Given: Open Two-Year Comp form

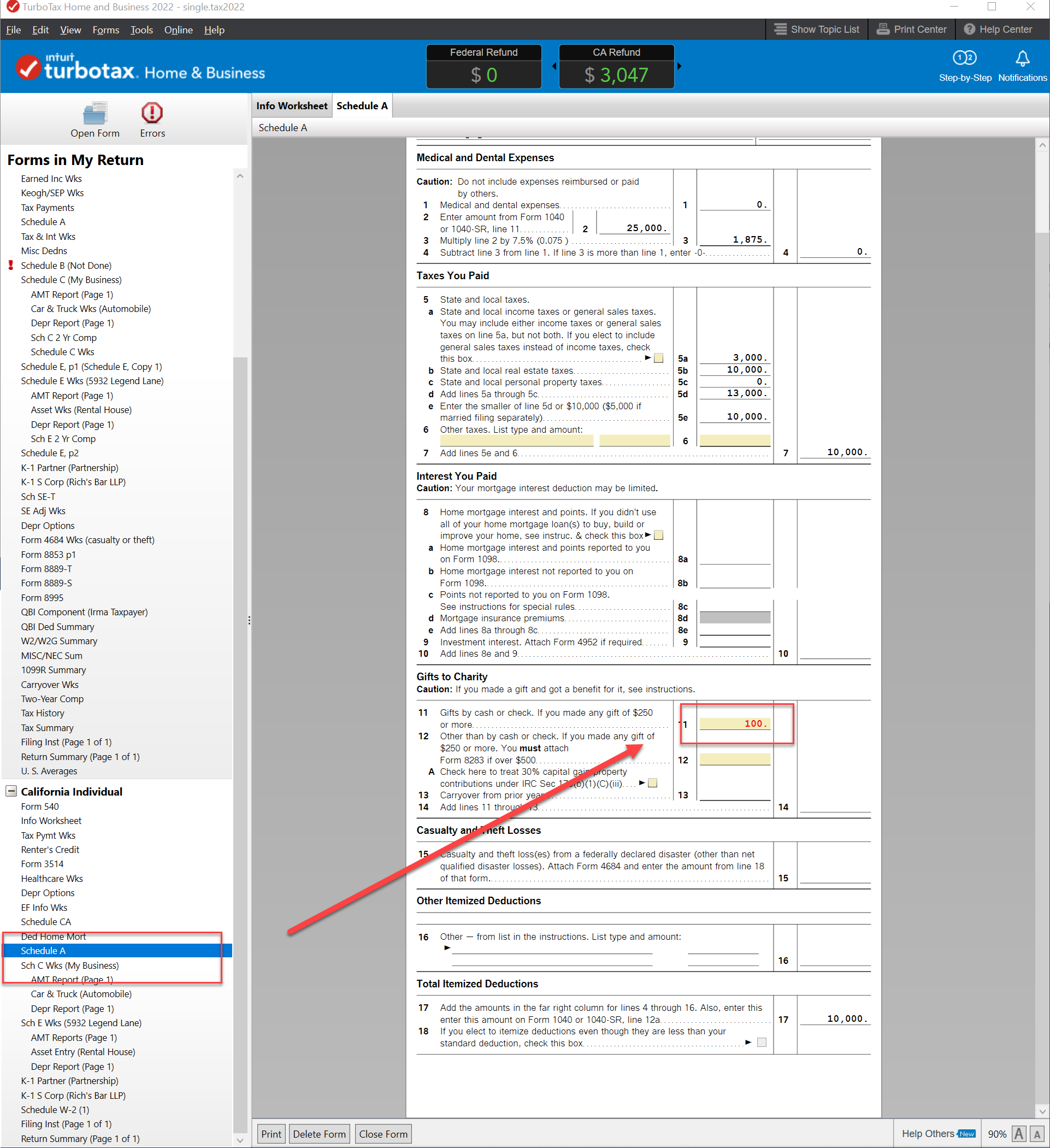Looking at the screenshot, I should pyautogui.click(x=52, y=699).
